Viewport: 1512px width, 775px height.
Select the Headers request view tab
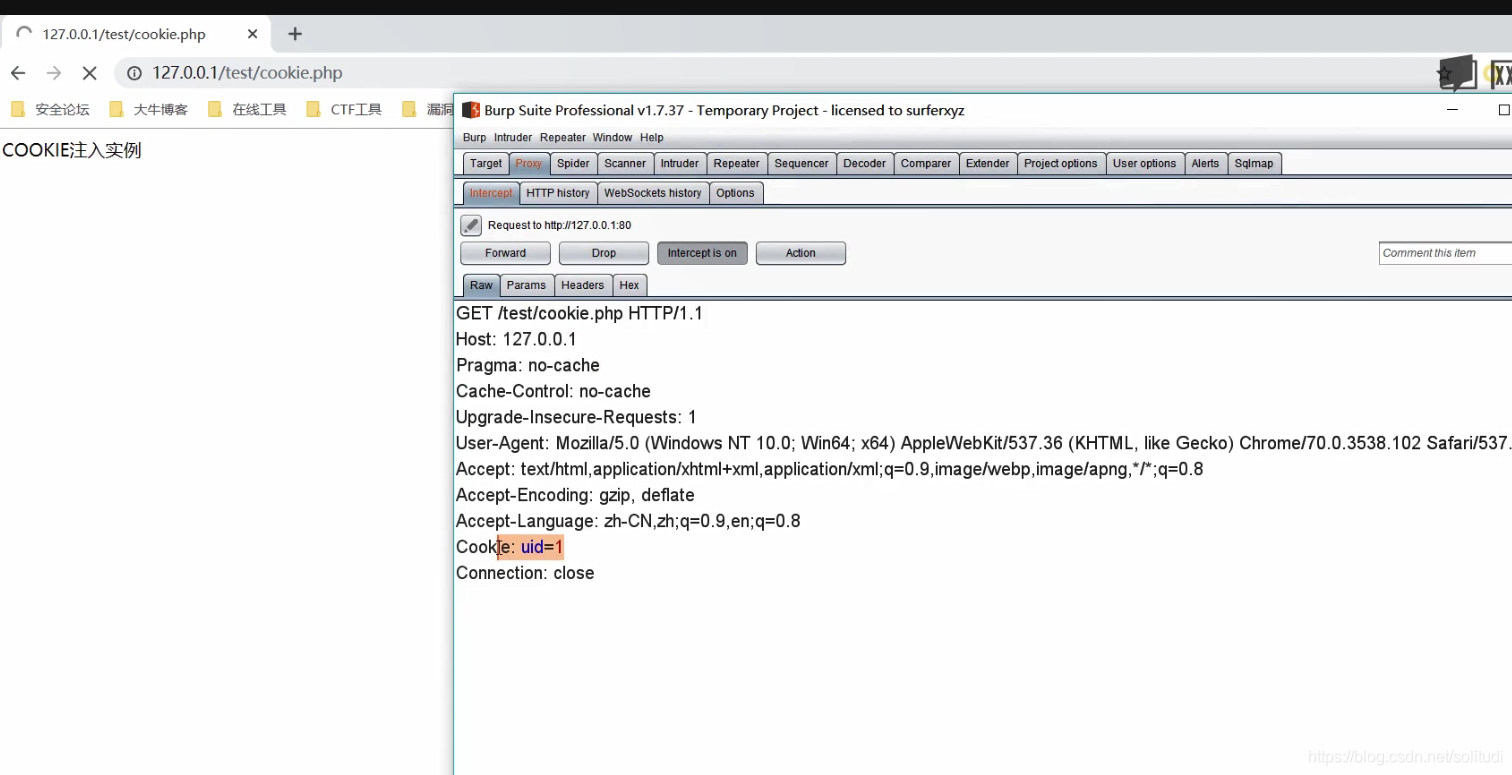coord(582,285)
